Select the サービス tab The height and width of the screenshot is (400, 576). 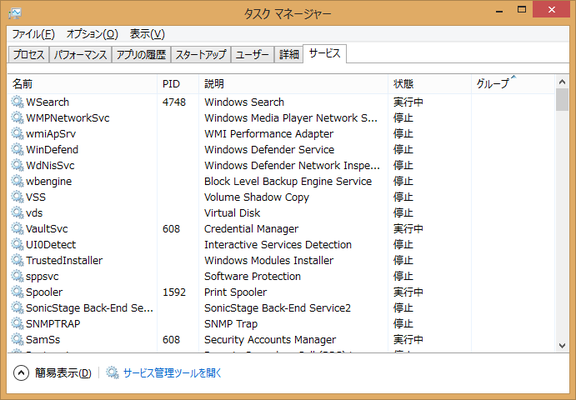pos(325,54)
